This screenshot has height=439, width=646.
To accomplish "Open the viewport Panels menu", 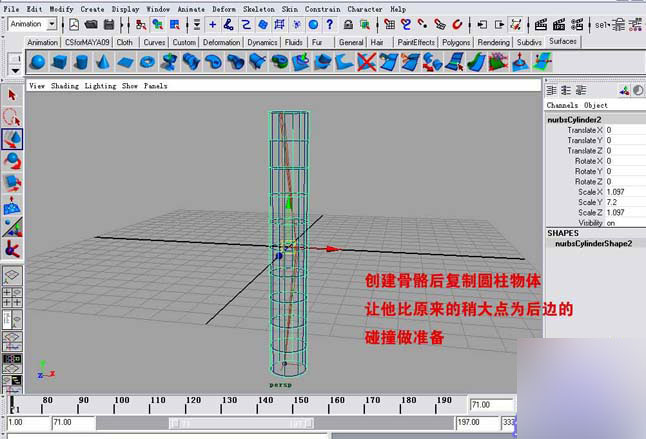I will click(155, 86).
